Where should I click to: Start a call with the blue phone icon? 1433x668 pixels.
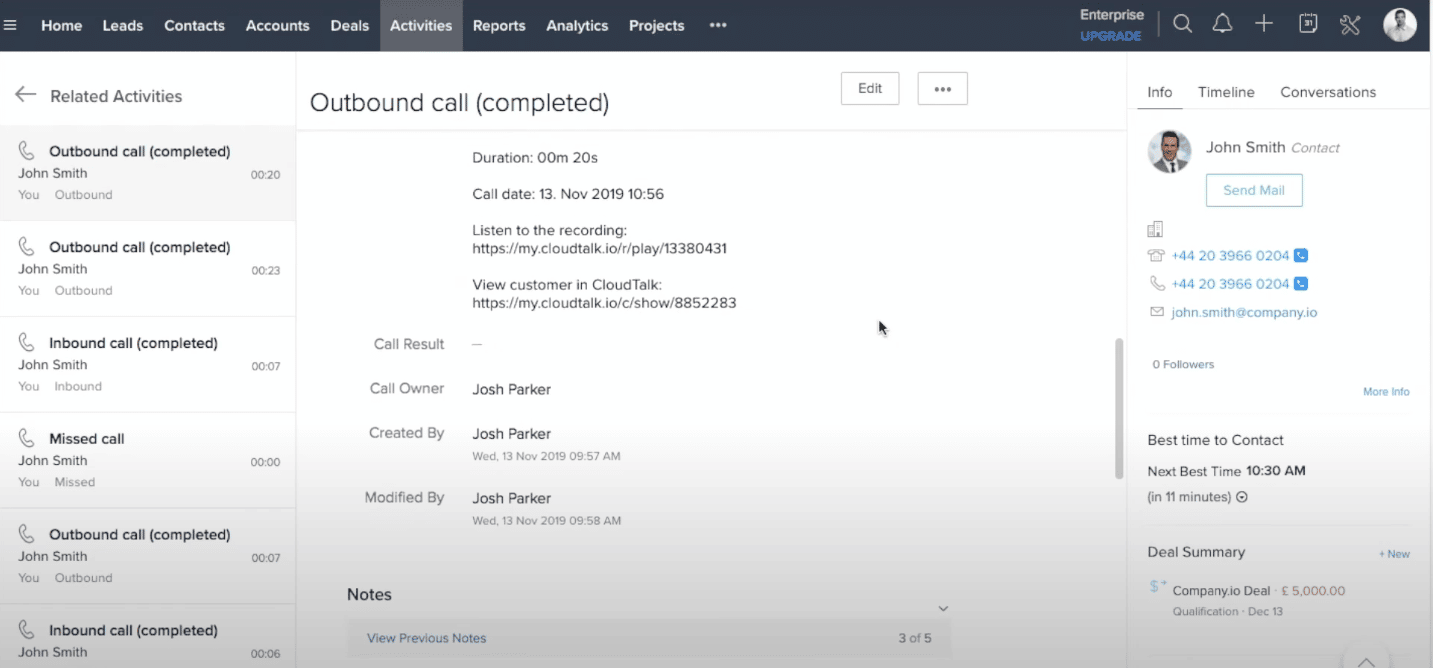pyautogui.click(x=1299, y=255)
